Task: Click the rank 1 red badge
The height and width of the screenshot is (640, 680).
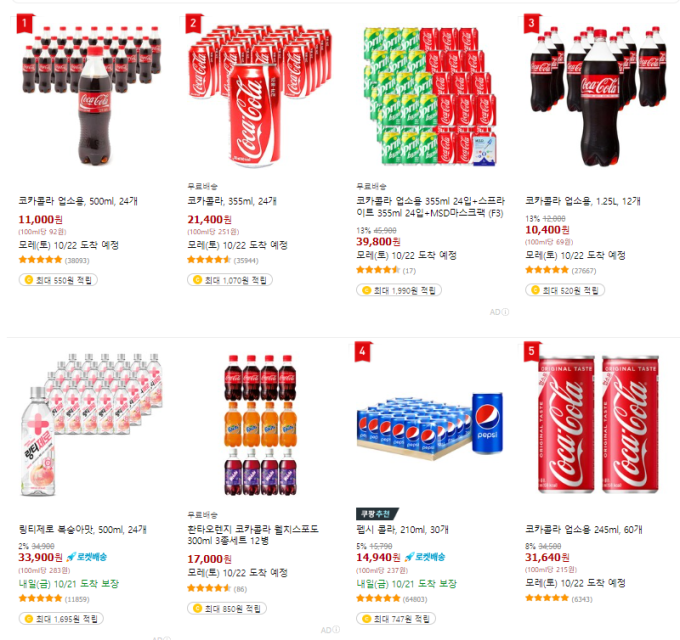Action: pos(25,23)
